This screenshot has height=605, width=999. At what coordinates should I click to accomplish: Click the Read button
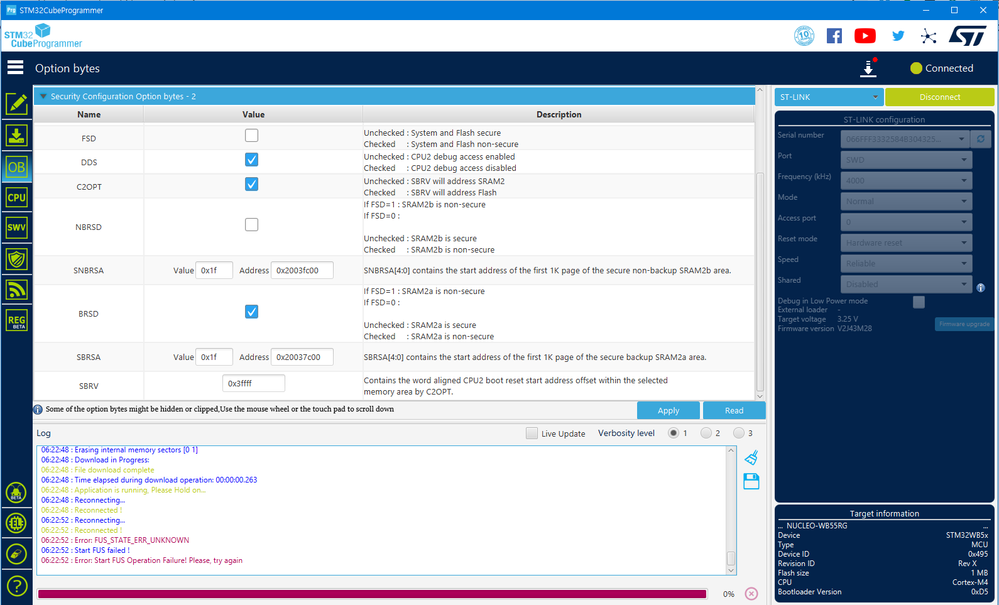[x=734, y=411]
